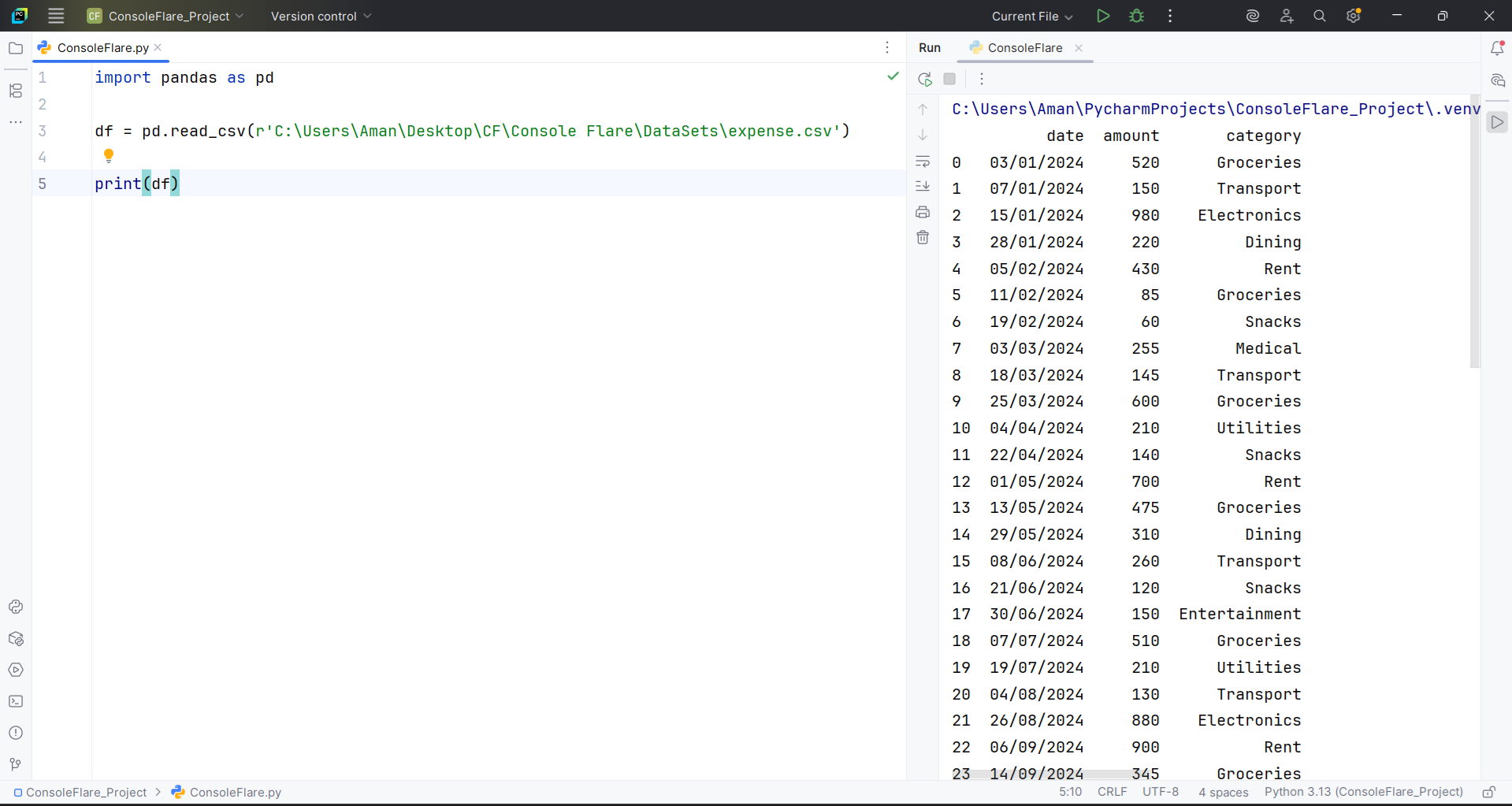Open the main hamburger menu
The width and height of the screenshot is (1512, 806).
click(55, 16)
